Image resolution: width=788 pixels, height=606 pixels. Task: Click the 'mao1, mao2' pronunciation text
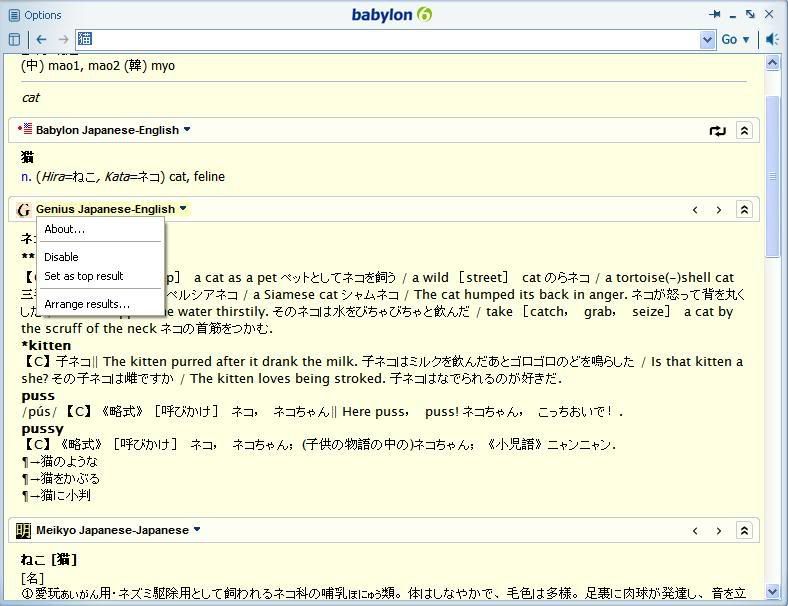(84, 66)
